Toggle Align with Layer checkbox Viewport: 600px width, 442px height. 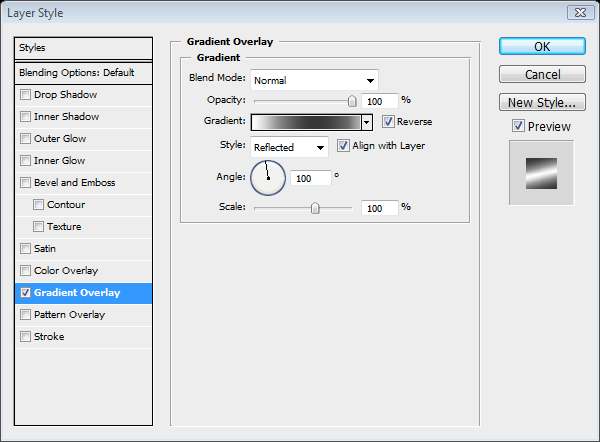(344, 146)
